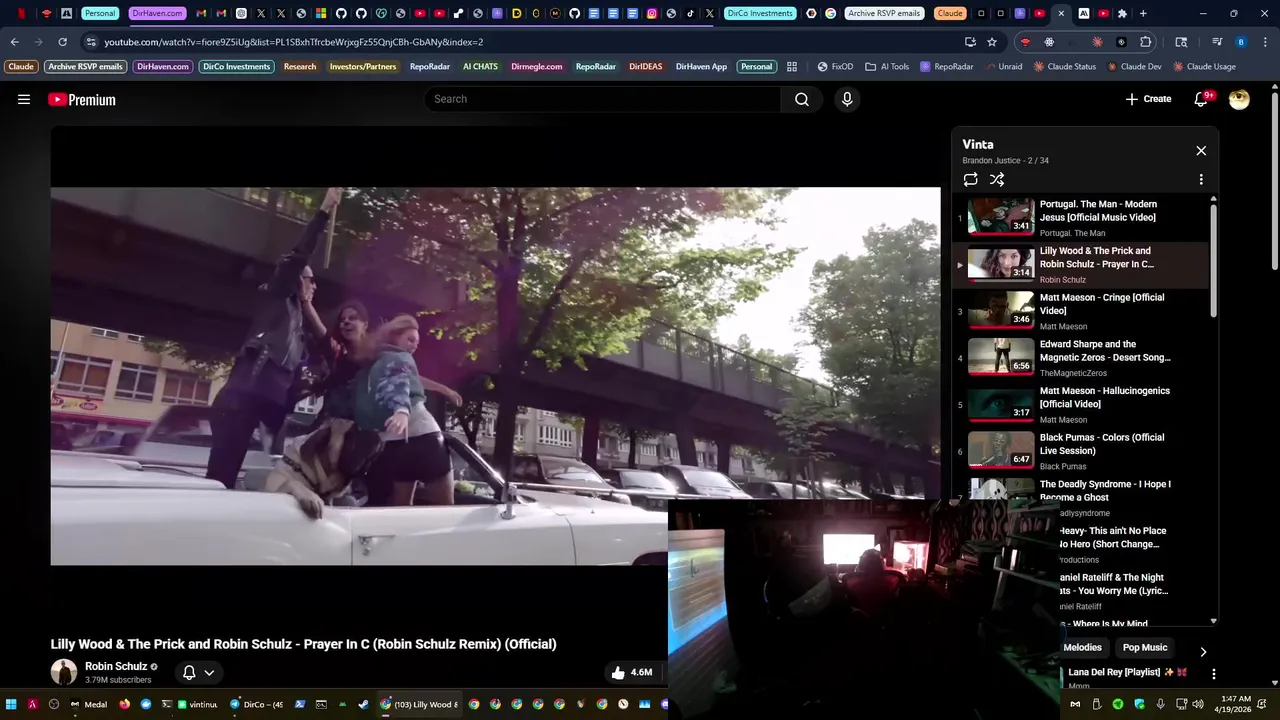
Task: Click the search magnifier button
Action: pos(802,99)
